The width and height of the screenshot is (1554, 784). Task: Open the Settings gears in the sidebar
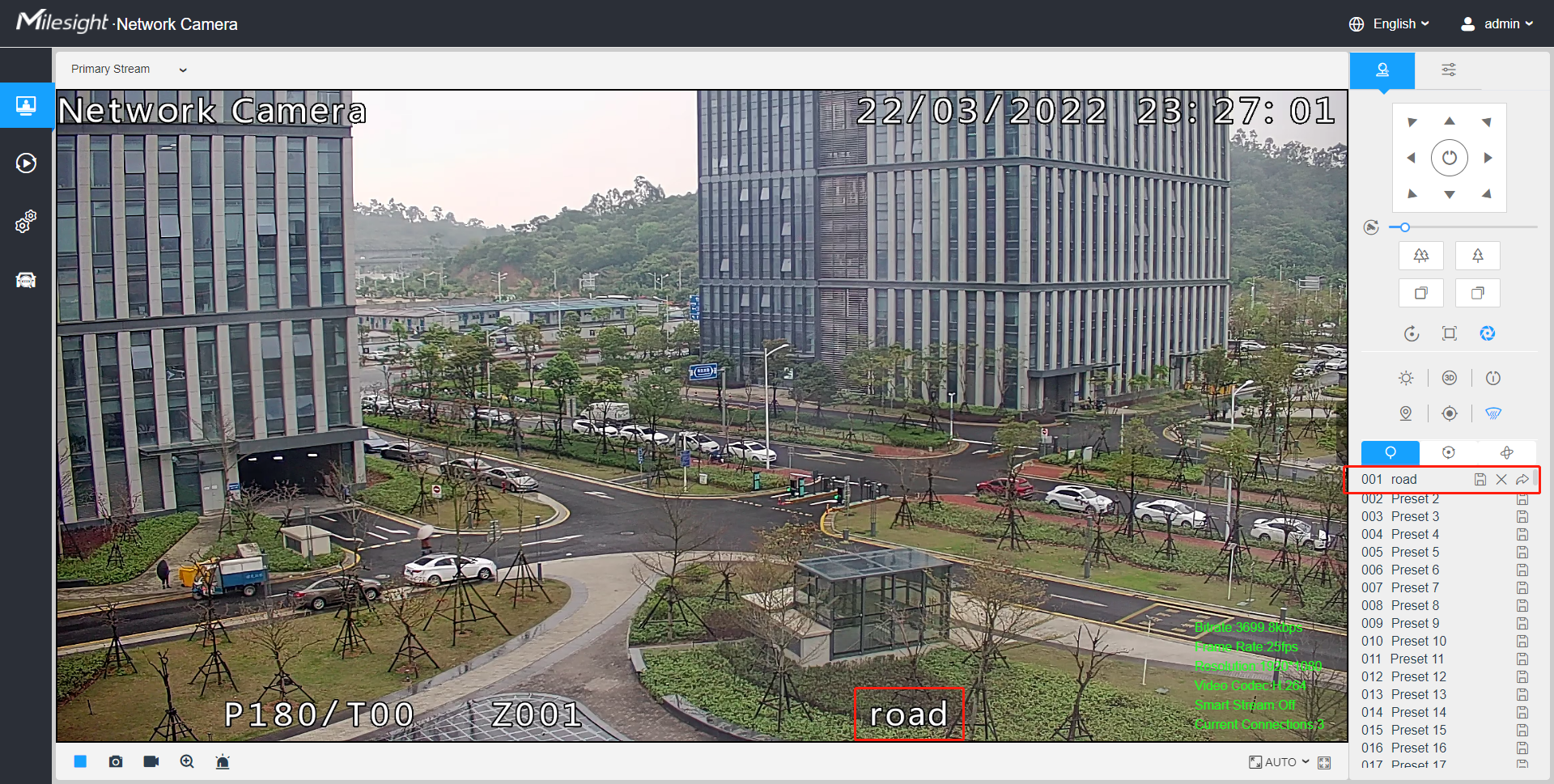pos(26,222)
